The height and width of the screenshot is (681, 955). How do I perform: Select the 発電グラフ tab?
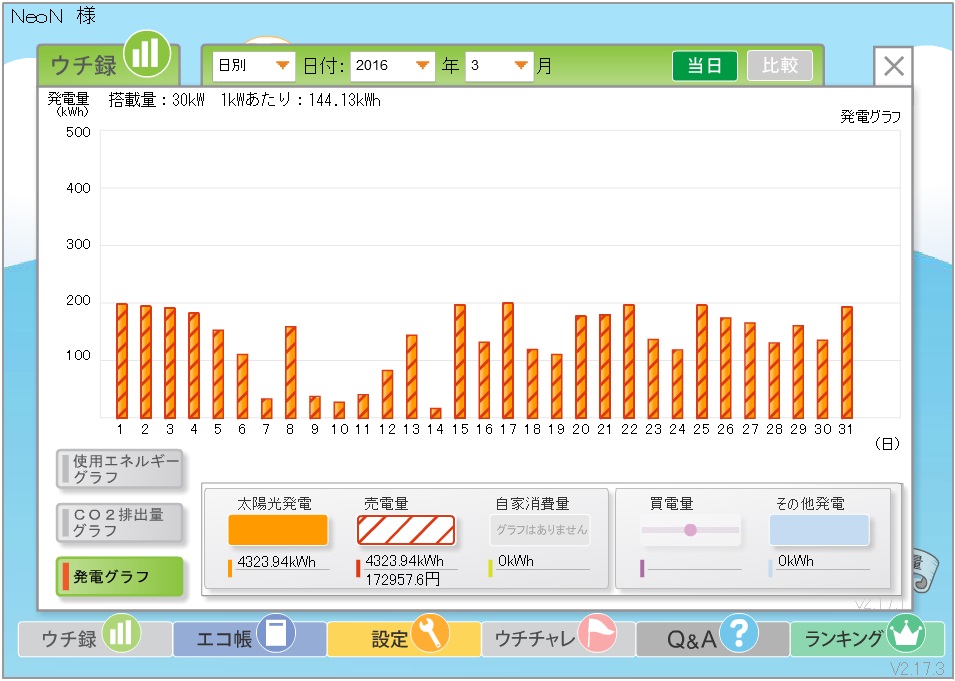(x=119, y=576)
